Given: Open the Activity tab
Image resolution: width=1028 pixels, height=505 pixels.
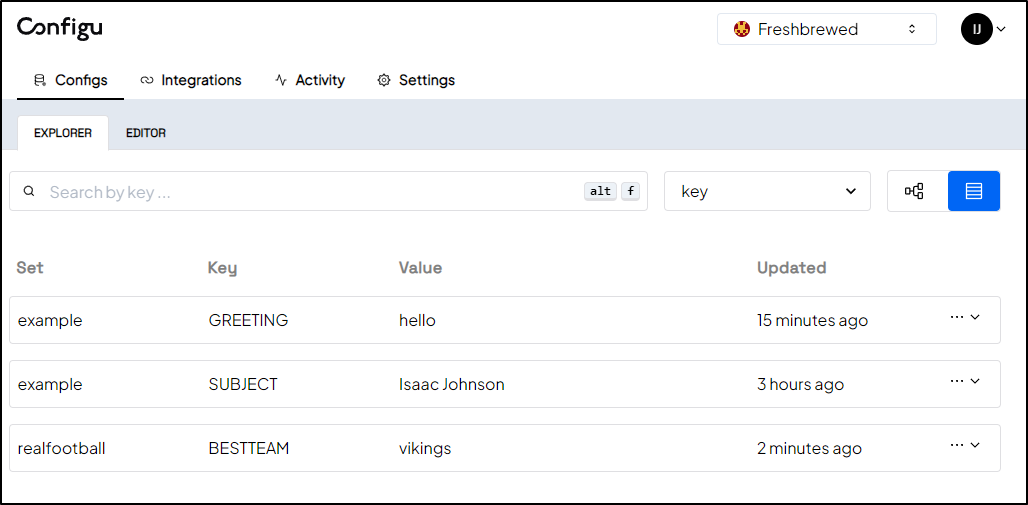Looking at the screenshot, I should click(x=310, y=80).
